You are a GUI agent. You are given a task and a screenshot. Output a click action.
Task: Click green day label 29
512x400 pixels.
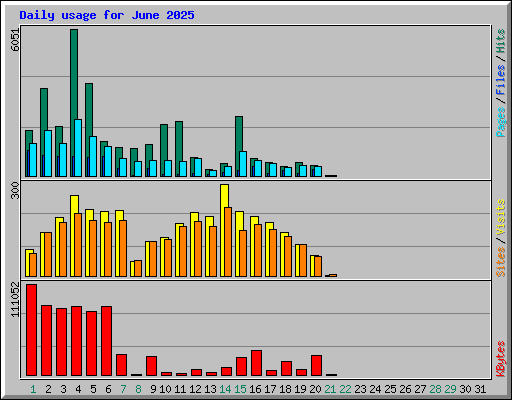point(450,389)
